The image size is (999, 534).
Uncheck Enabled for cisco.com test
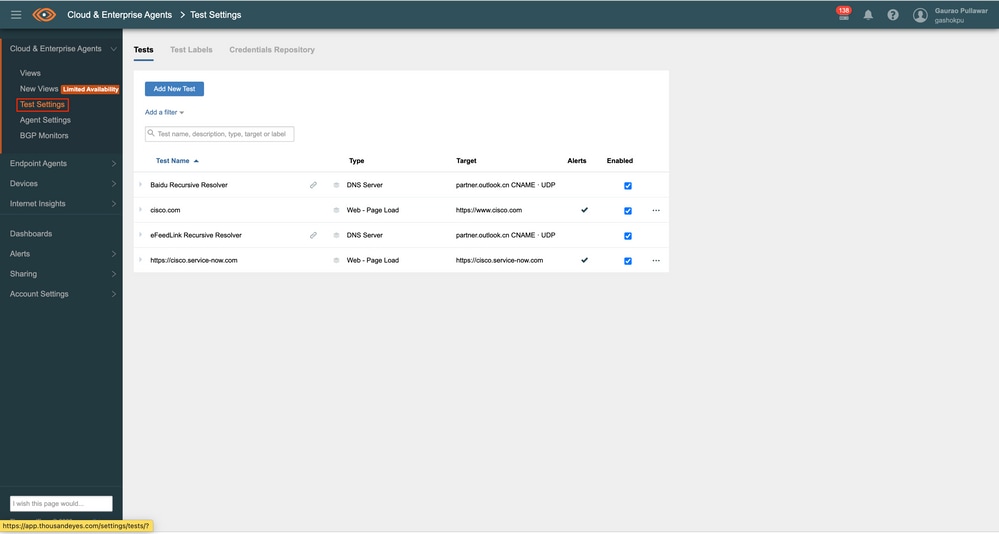(x=628, y=210)
